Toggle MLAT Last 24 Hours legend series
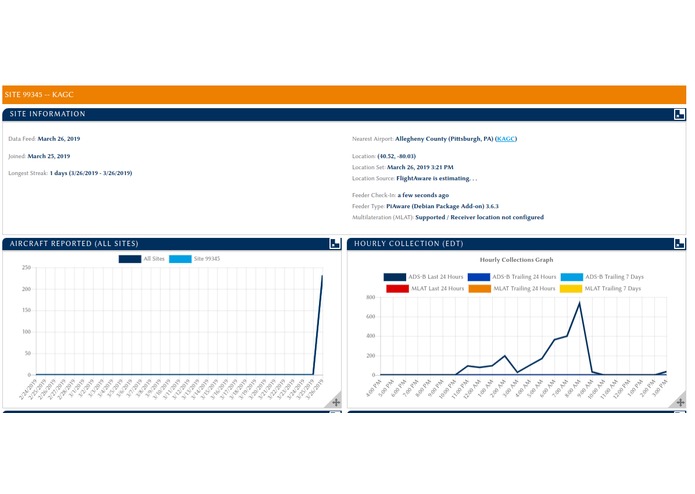Screen dimensions: 695x494 click(x=425, y=288)
